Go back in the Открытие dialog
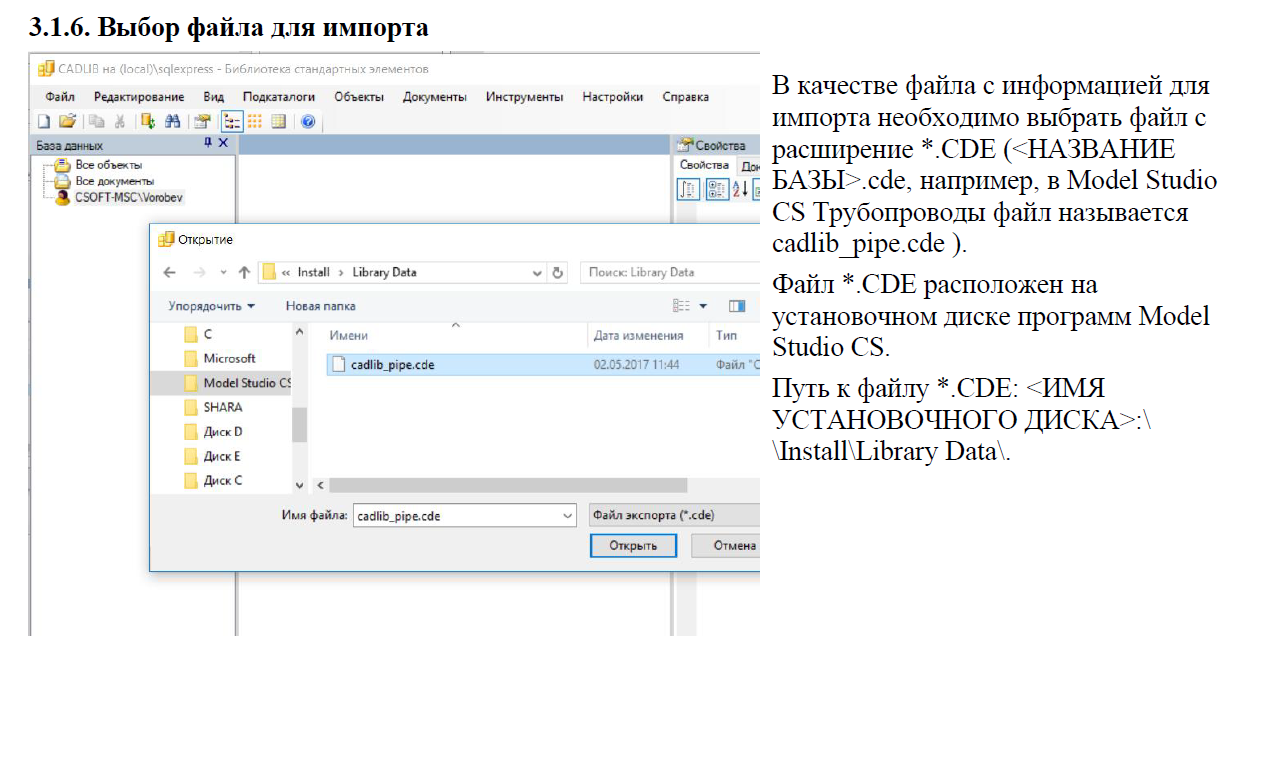The width and height of the screenshot is (1278, 775). click(170, 272)
